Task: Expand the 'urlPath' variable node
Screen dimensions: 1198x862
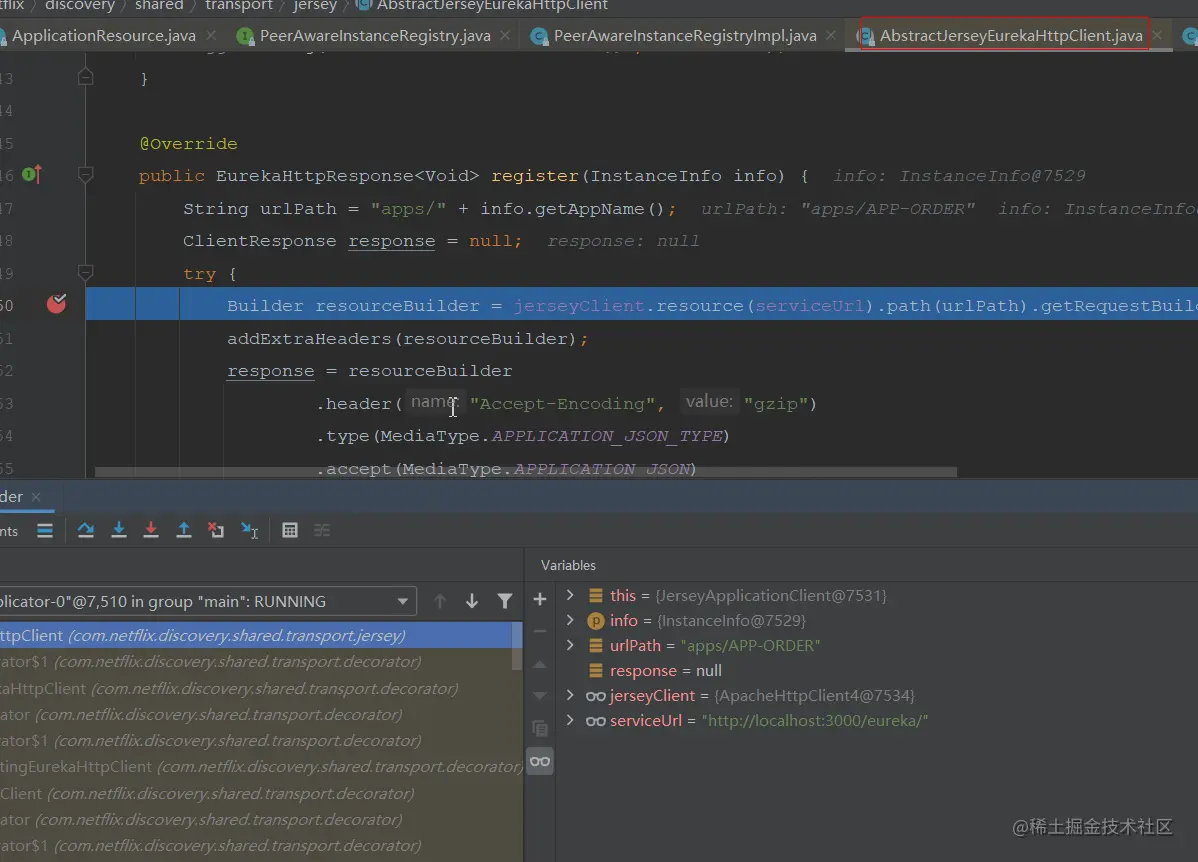Action: [x=570, y=645]
